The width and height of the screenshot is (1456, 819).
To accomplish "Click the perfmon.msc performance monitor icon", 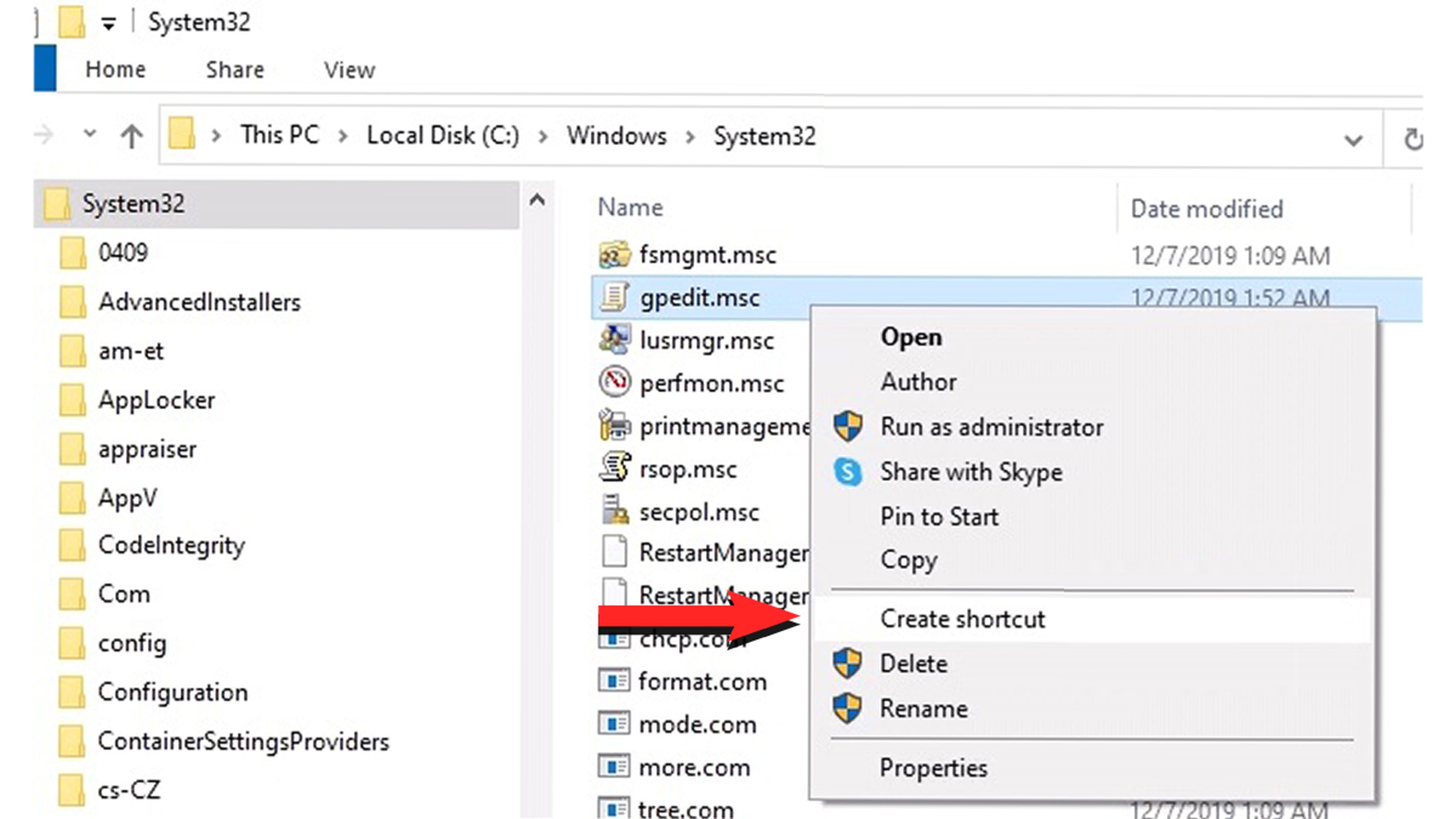I will coord(614,382).
